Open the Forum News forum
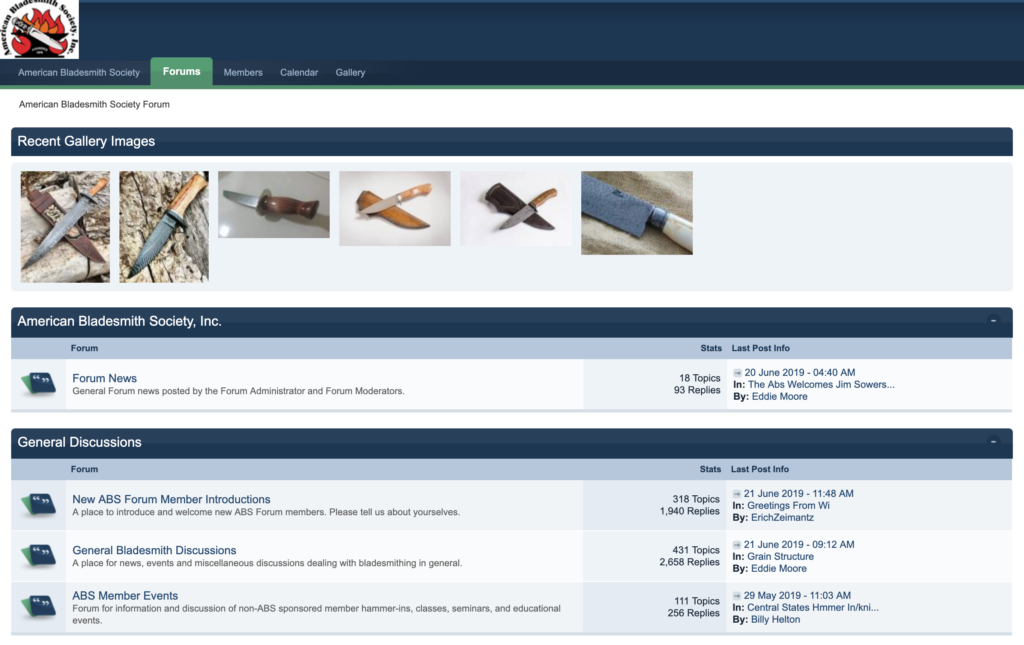The height and width of the screenshot is (645, 1024). 104,378
